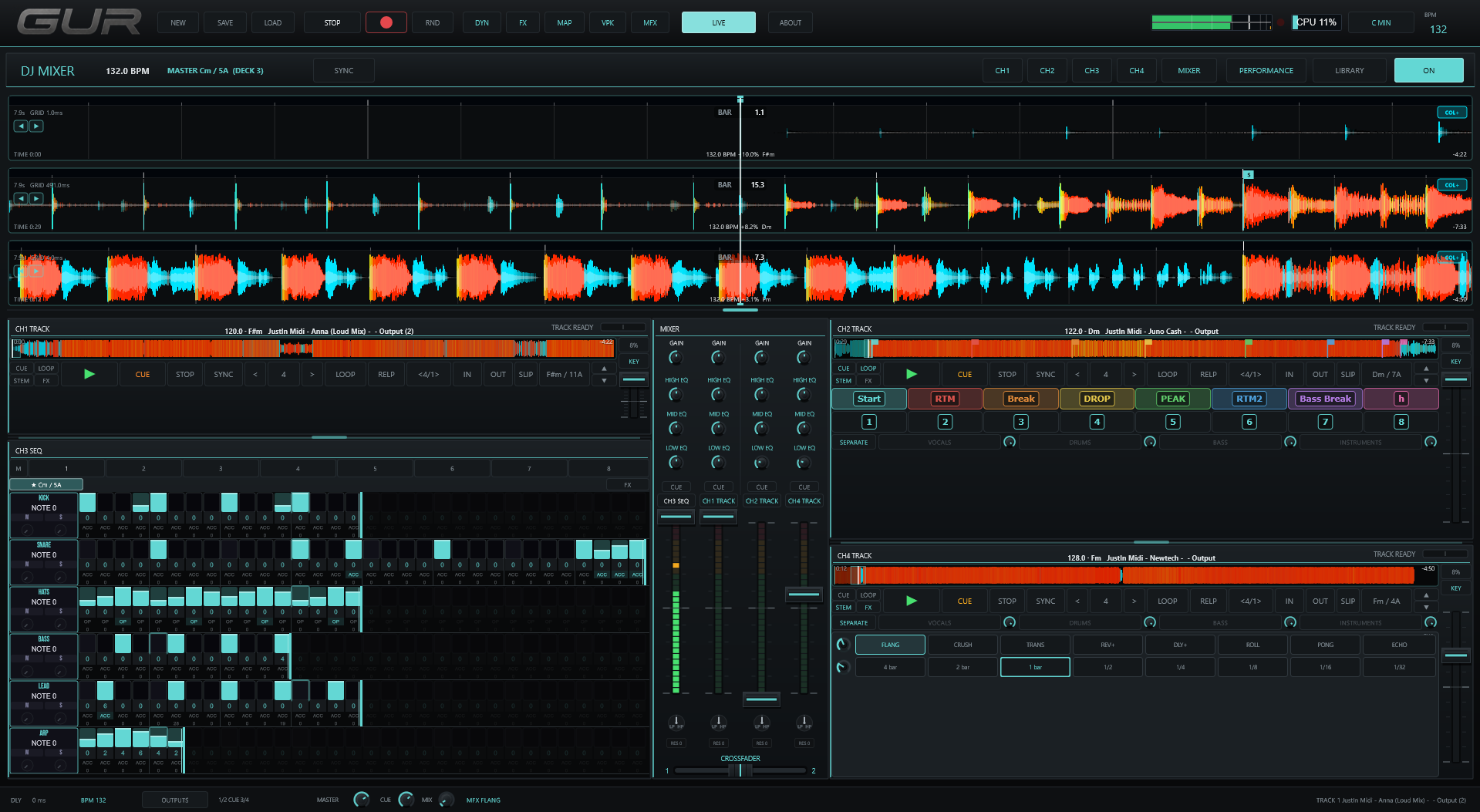
Task: Turn the mix knob in bottom bar
Action: [x=447, y=800]
